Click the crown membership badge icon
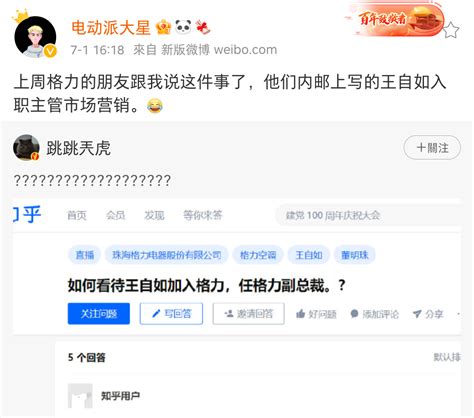Viewport: 474px width, 418px height. [x=163, y=27]
